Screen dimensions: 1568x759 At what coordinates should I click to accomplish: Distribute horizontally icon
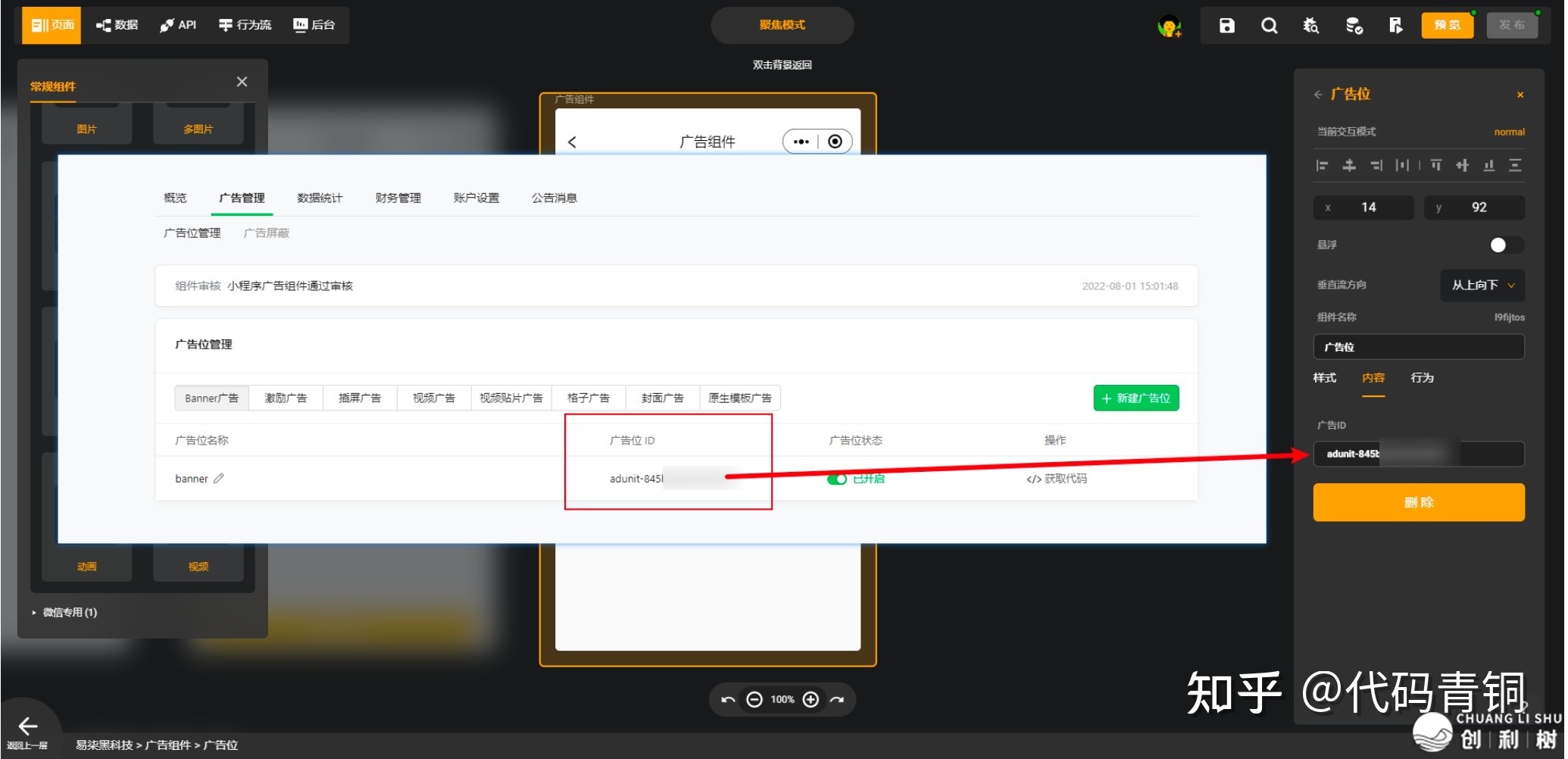point(1402,165)
